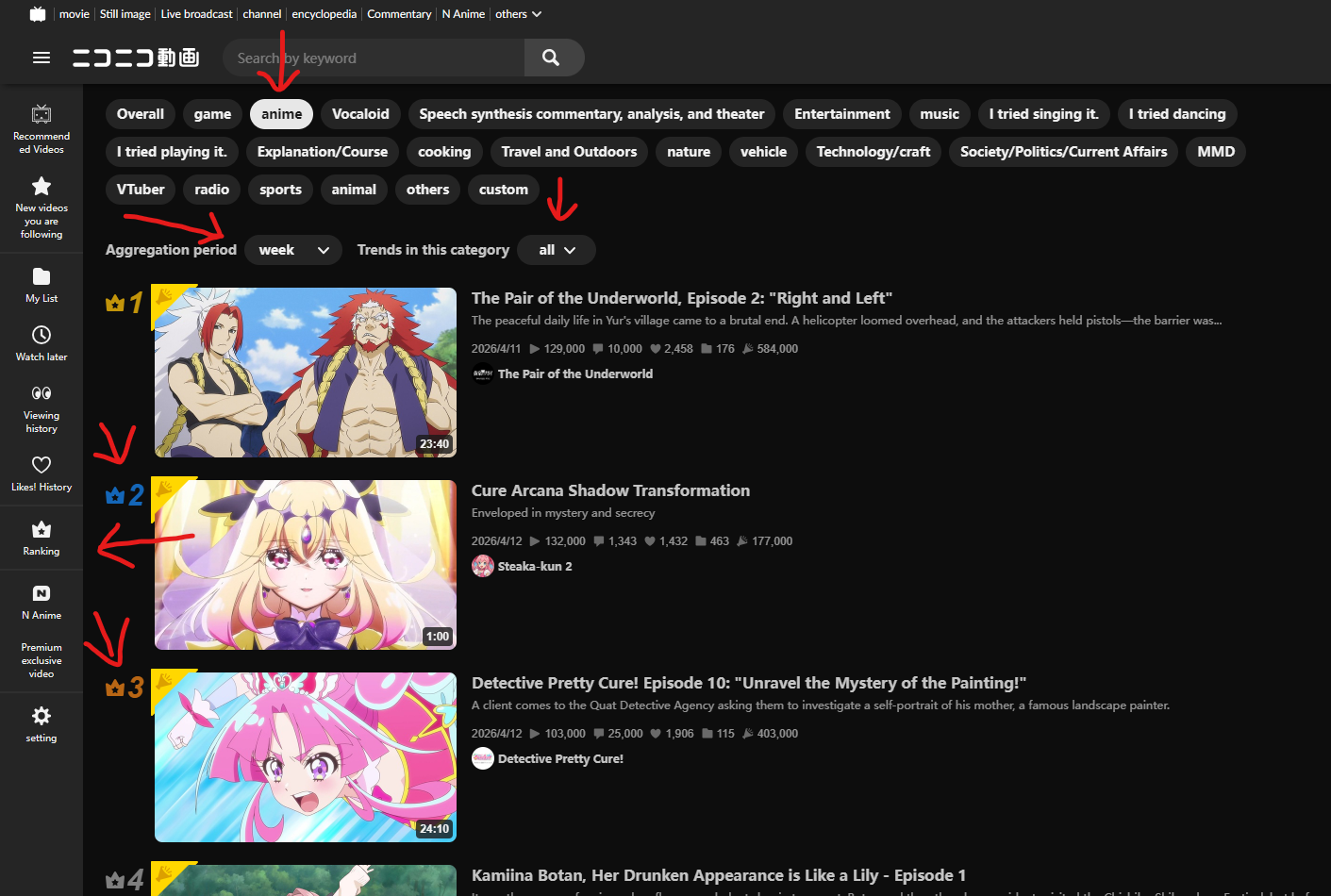1331x896 pixels.
Task: Open Viewing history in sidebar
Action: [42, 408]
